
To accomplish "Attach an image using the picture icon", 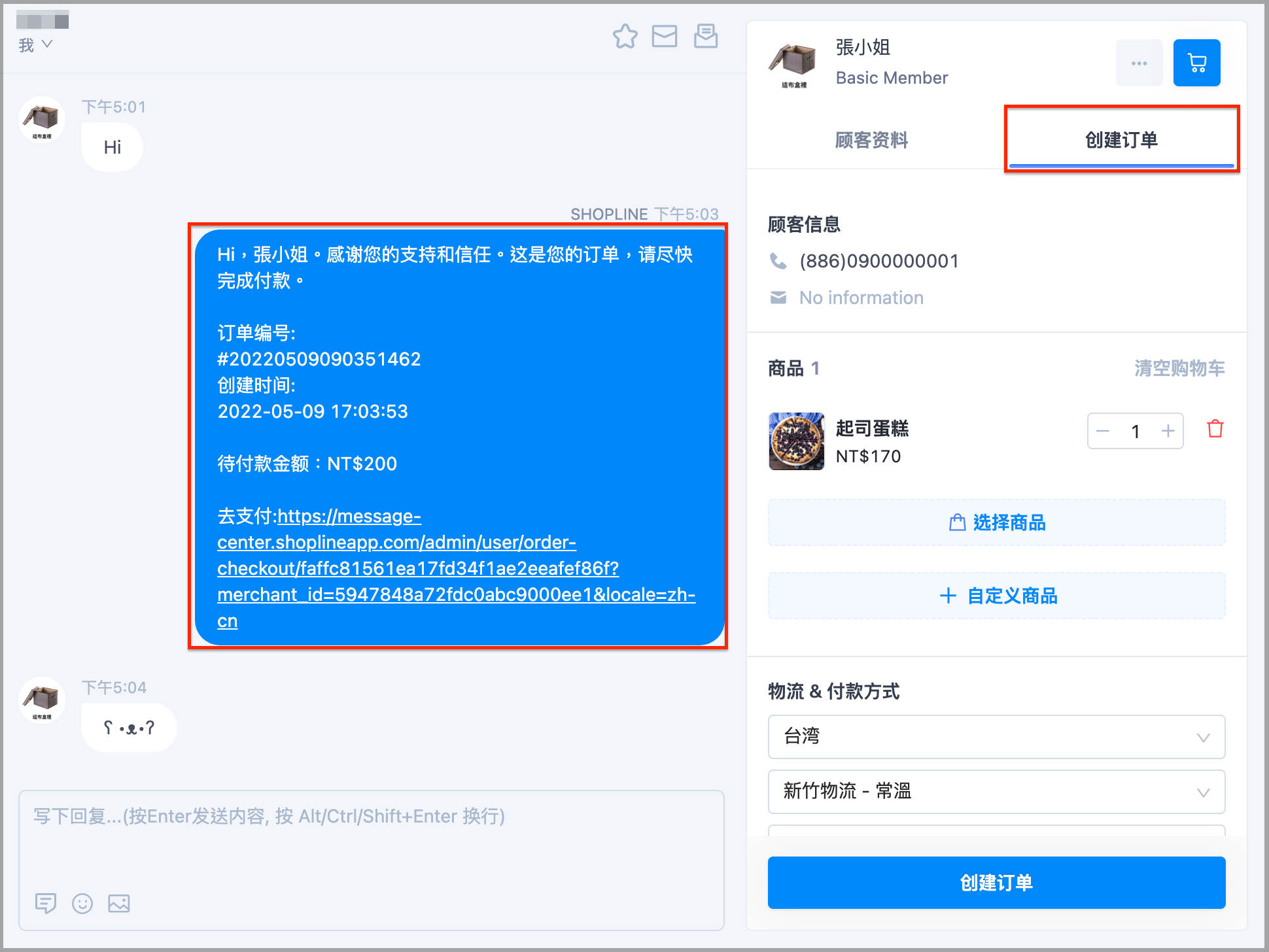I will tap(119, 904).
